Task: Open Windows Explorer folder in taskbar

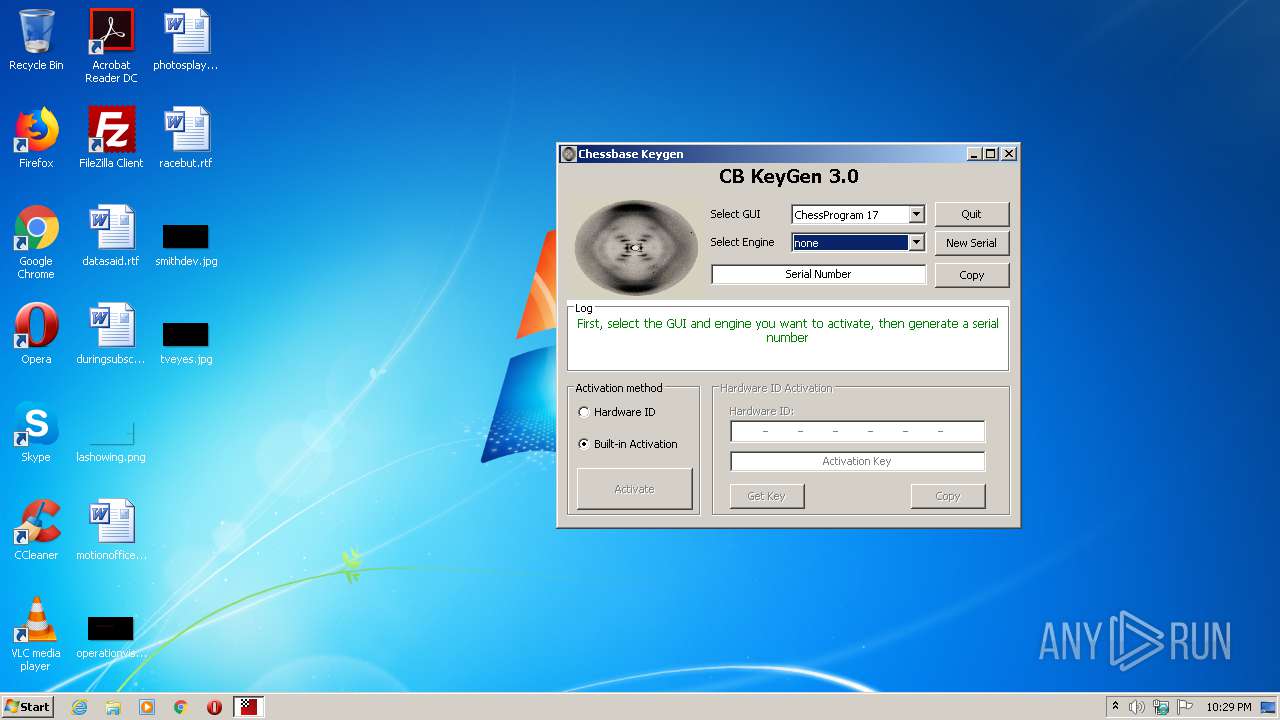Action: pos(113,707)
